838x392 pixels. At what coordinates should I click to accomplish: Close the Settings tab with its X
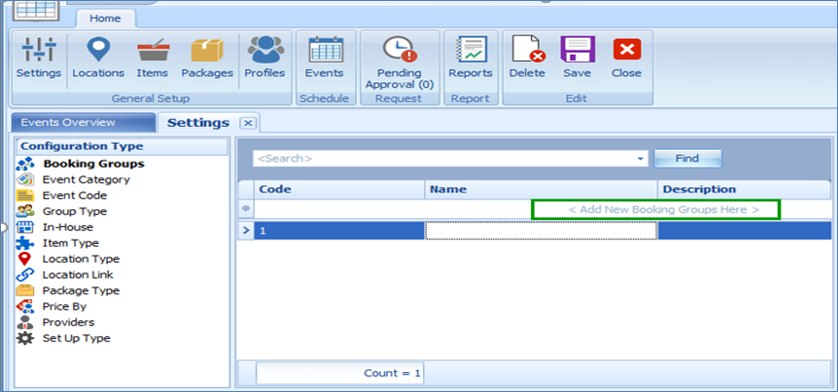(x=247, y=124)
